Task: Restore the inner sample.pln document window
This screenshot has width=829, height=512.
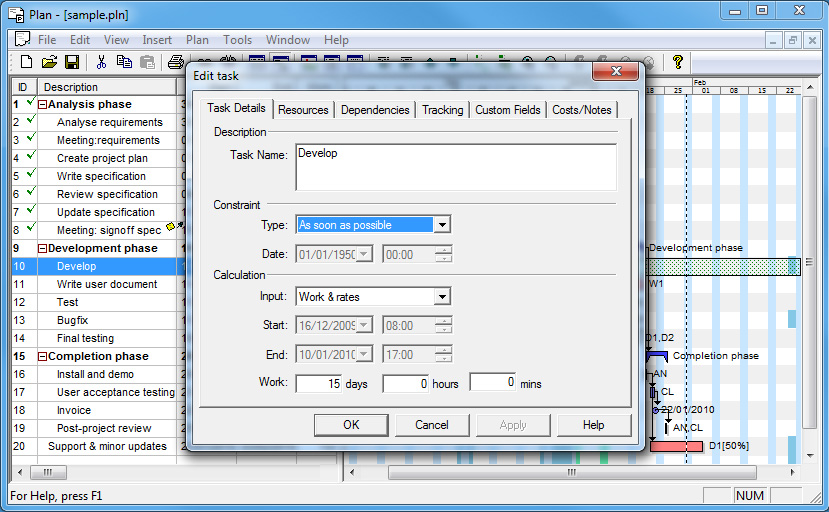Action: (792, 40)
